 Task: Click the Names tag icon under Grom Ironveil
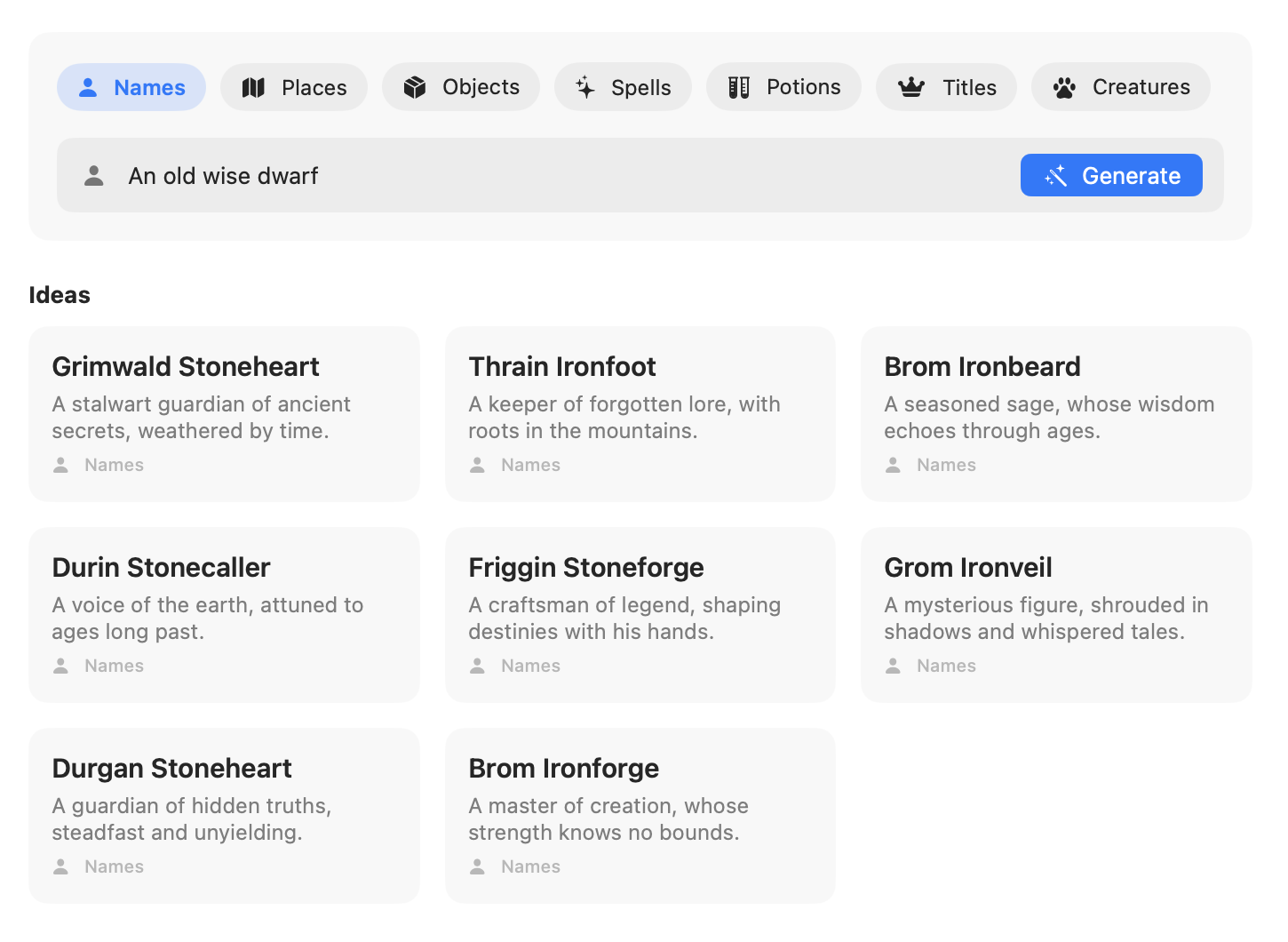pyautogui.click(x=893, y=666)
